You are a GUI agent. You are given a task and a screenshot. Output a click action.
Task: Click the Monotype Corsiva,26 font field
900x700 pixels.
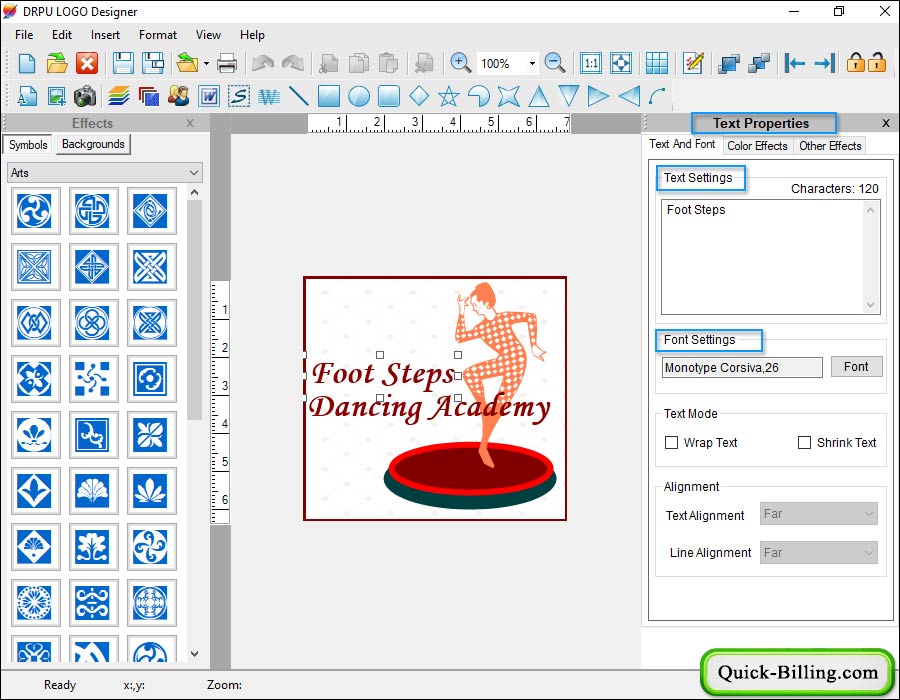coord(742,367)
